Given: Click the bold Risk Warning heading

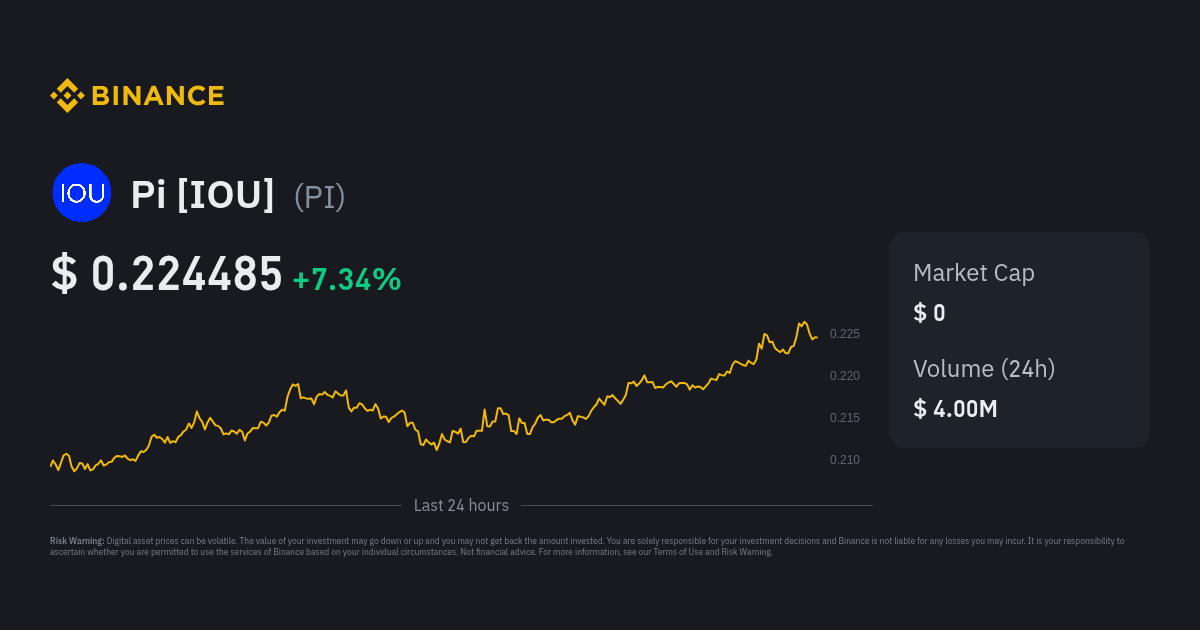Looking at the screenshot, I should click(x=77, y=541).
